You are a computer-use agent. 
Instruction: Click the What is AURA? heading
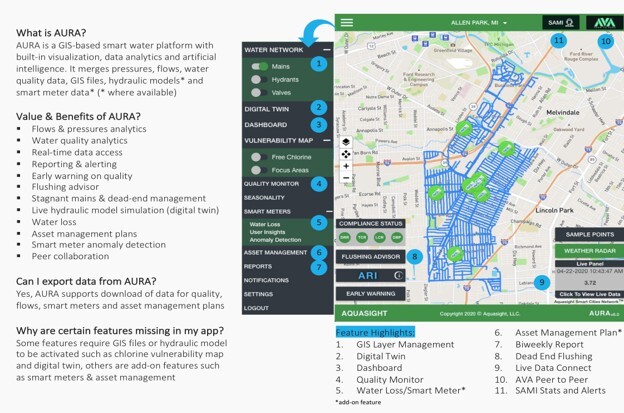51,33
